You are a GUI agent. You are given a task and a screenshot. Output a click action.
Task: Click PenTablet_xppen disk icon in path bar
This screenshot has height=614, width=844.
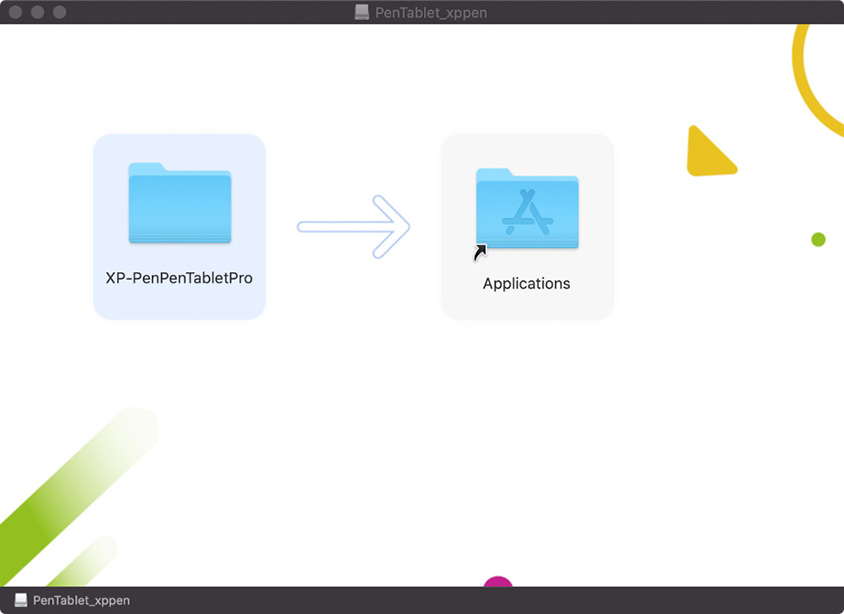(x=21, y=600)
